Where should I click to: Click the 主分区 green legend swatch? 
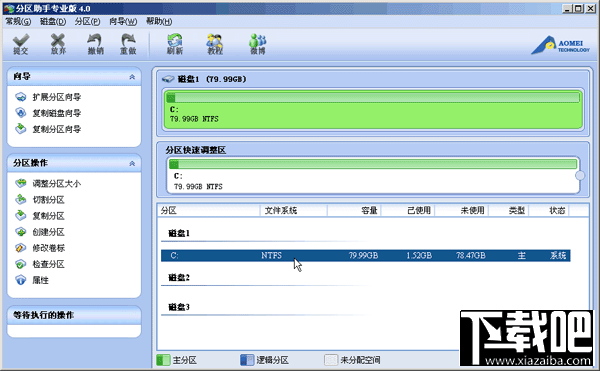(x=163, y=360)
